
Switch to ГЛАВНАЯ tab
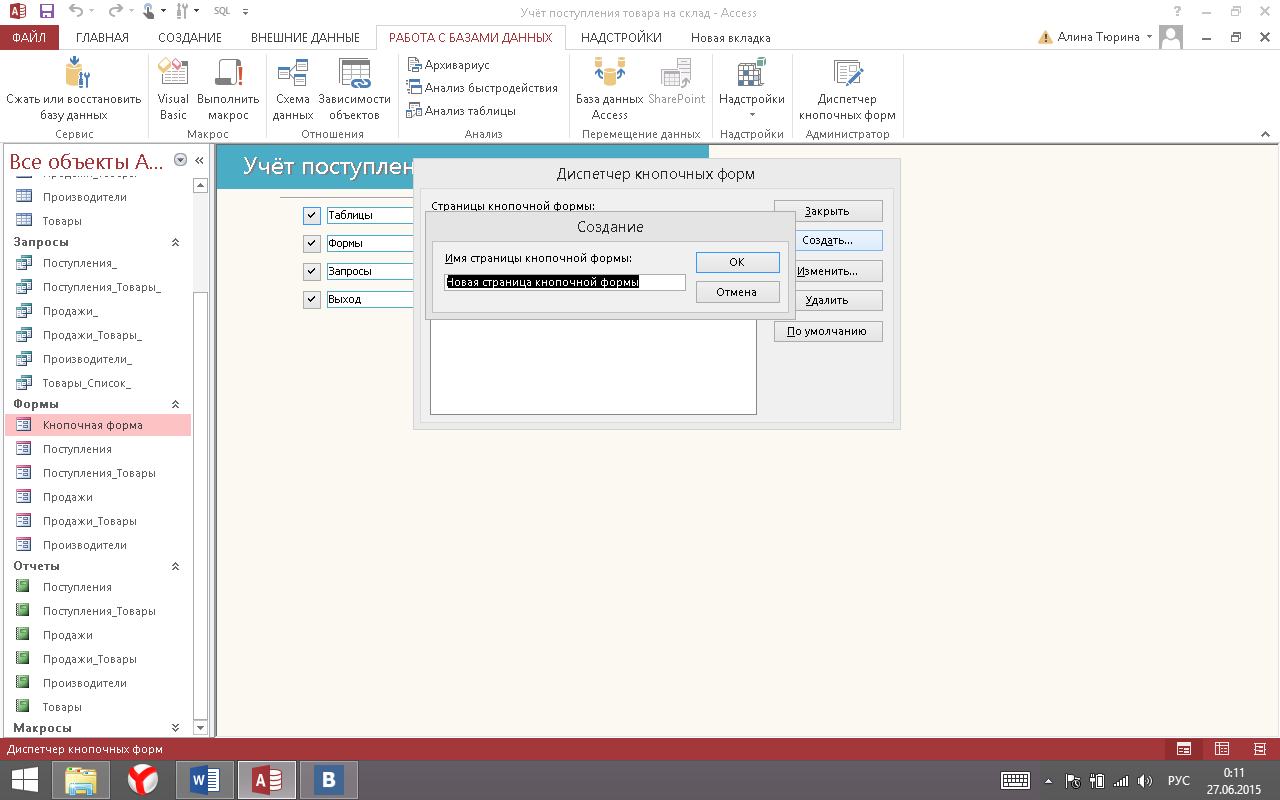(x=102, y=38)
